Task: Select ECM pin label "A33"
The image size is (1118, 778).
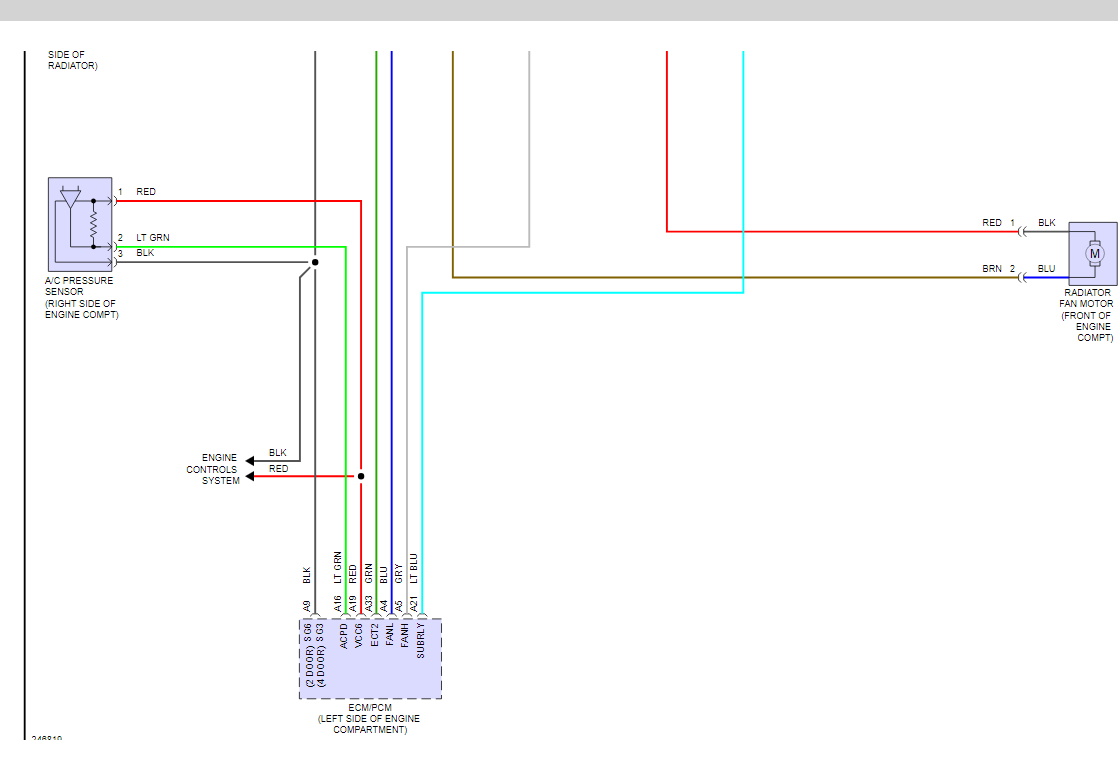Action: [369, 604]
